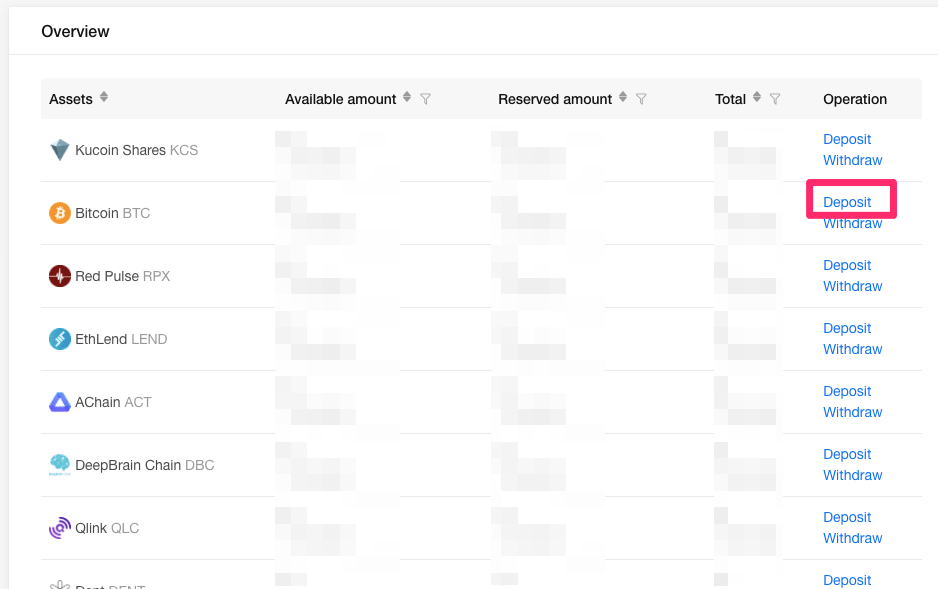Screen dimensions: 938x589
Task: Deposit Red Pulse RPX
Action: [x=847, y=265]
